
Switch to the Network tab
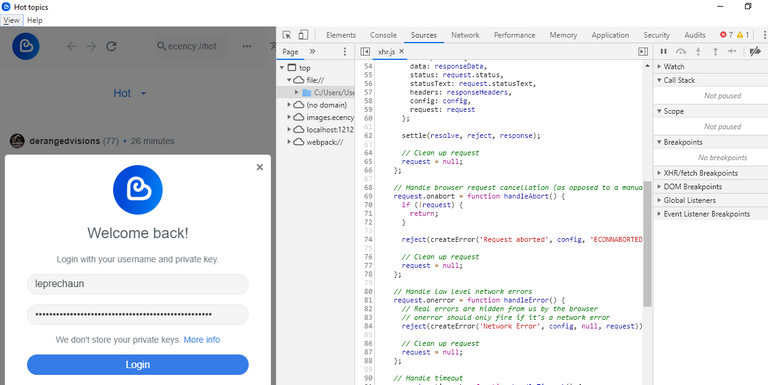click(x=465, y=35)
